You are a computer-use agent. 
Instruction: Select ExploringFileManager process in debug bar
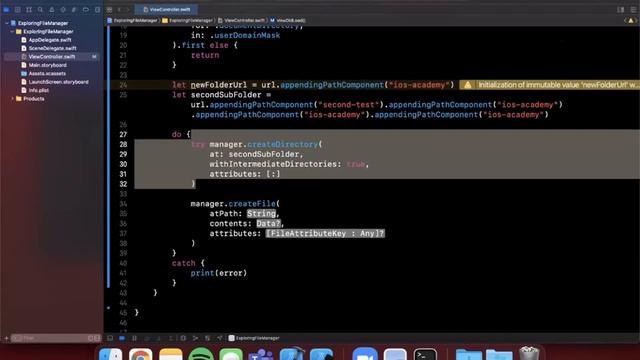coord(254,338)
